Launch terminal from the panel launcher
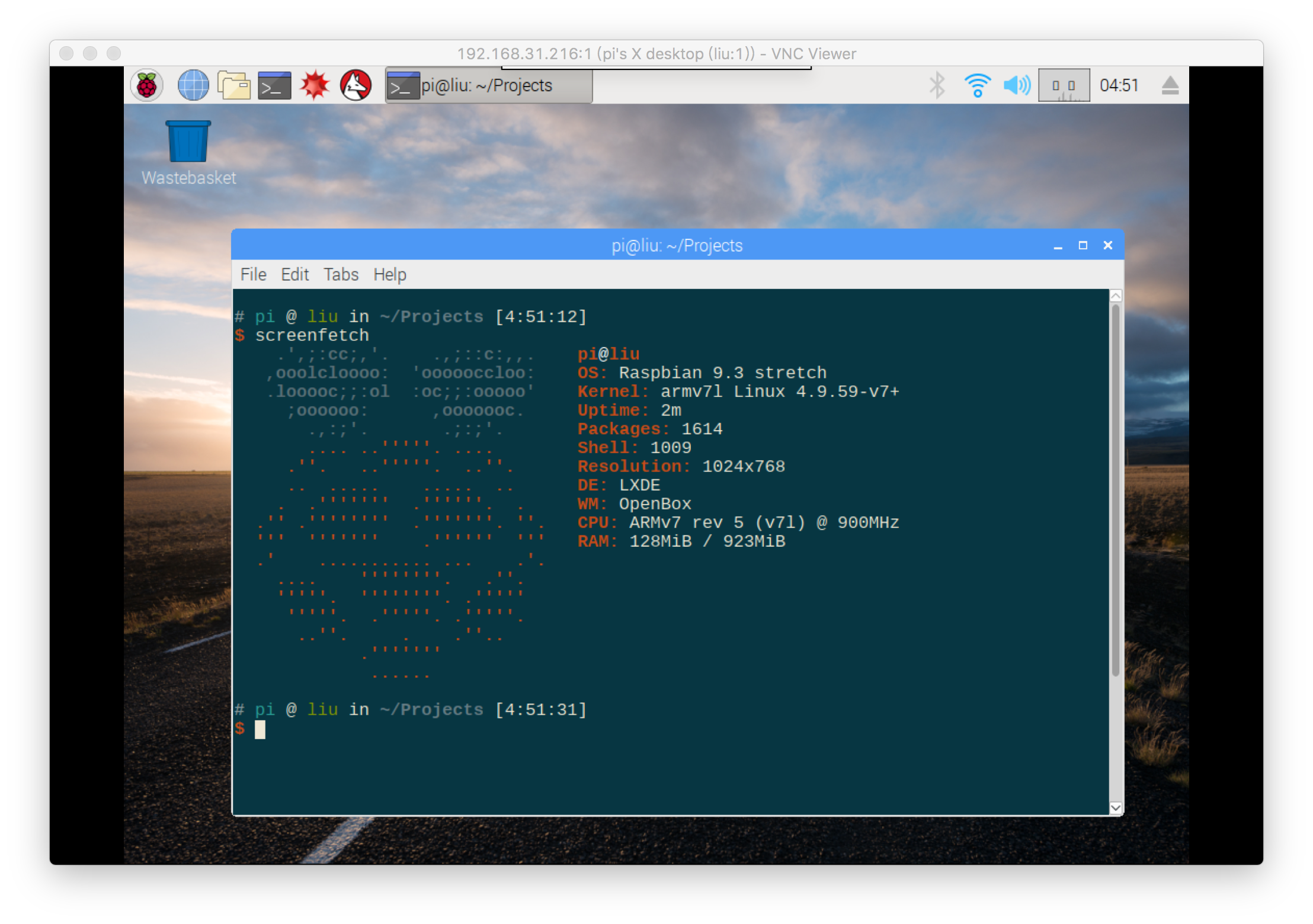The image size is (1313, 924). [x=274, y=86]
